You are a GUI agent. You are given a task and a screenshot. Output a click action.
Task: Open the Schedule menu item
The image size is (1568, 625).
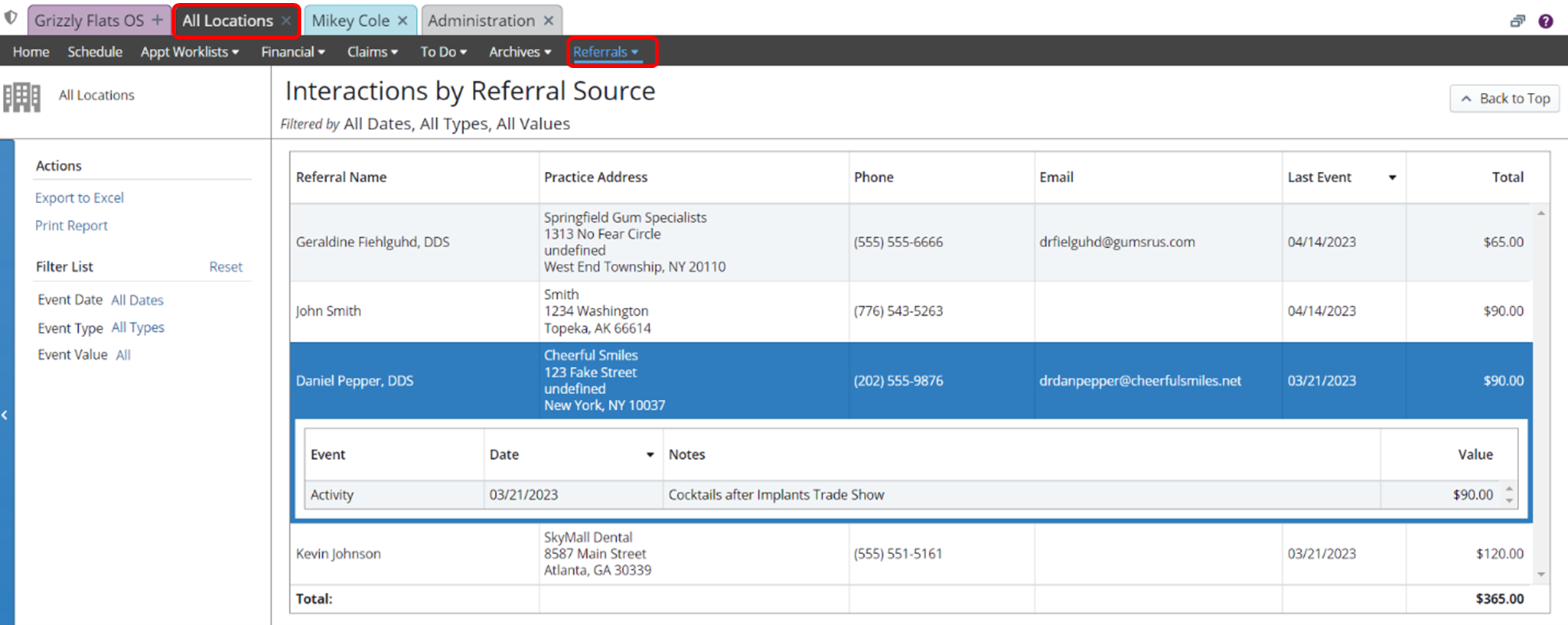(95, 52)
